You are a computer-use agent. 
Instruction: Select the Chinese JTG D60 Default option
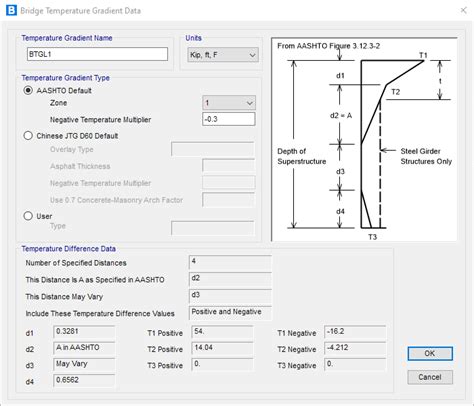[x=28, y=136]
